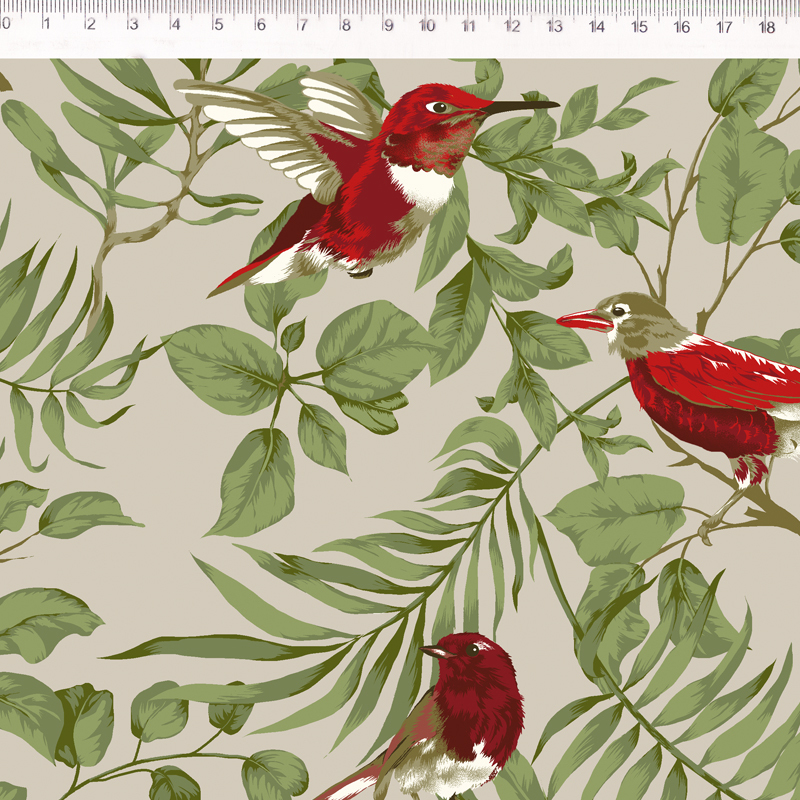800x800 pixels.
Task: Click the ruler number 16
Action: [x=682, y=27]
